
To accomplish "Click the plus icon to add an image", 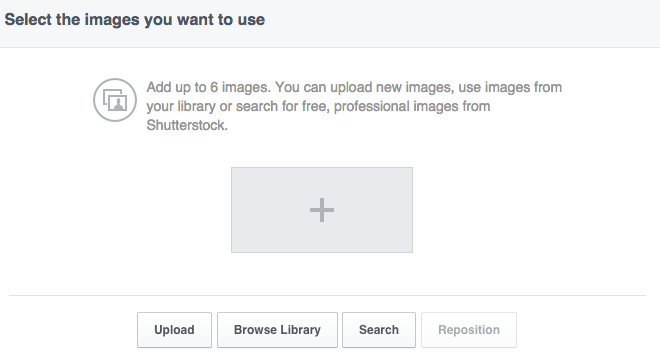I will point(322,210).
